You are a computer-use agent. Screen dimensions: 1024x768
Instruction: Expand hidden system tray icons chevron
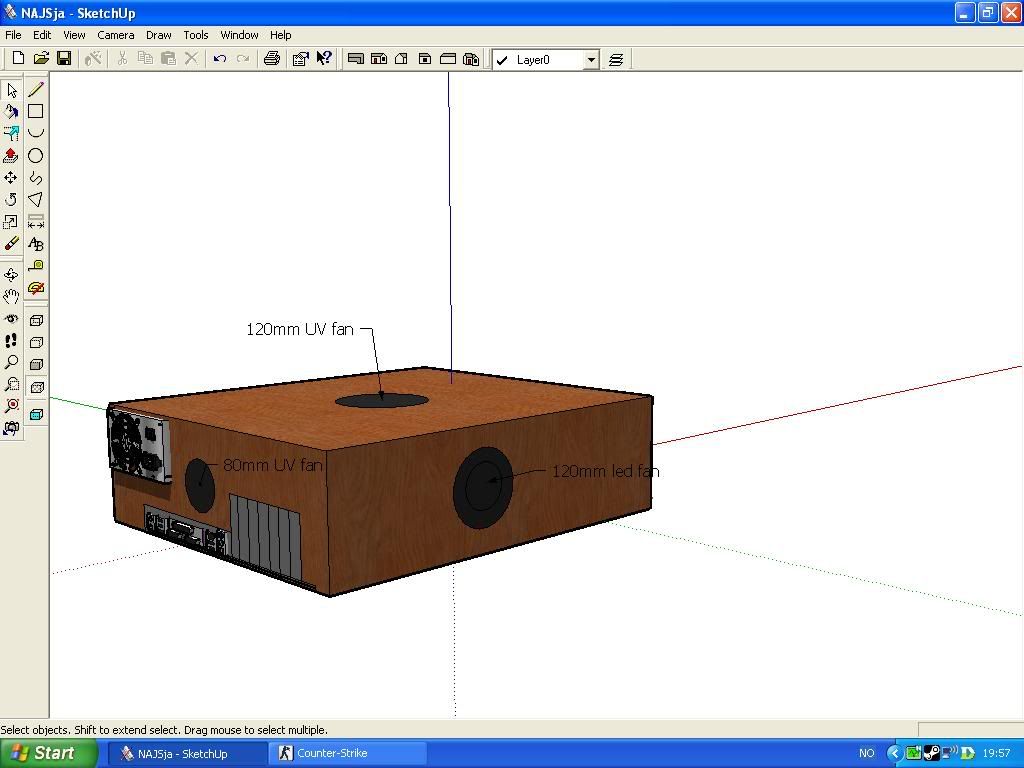895,753
